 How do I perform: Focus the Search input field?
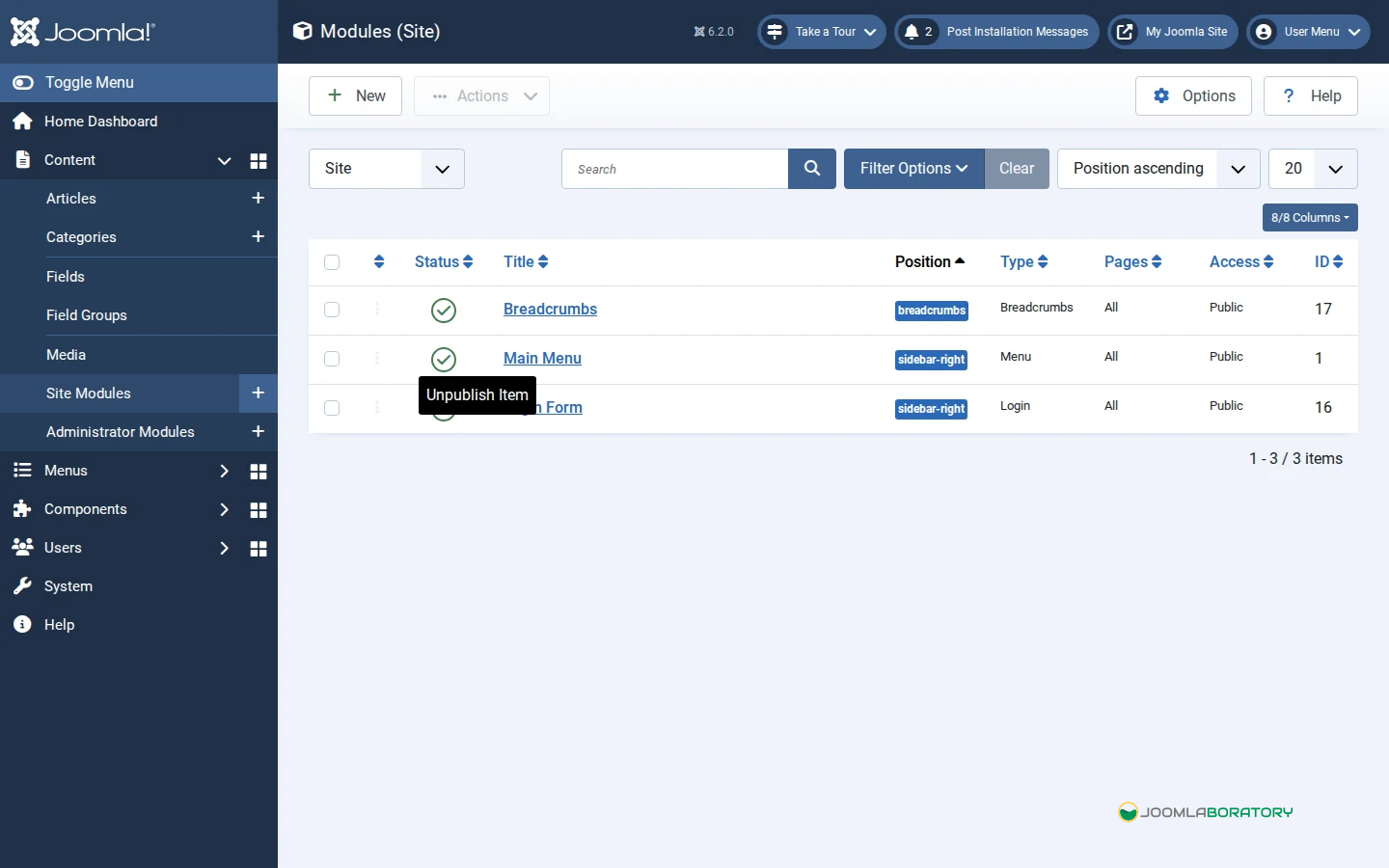(x=675, y=169)
